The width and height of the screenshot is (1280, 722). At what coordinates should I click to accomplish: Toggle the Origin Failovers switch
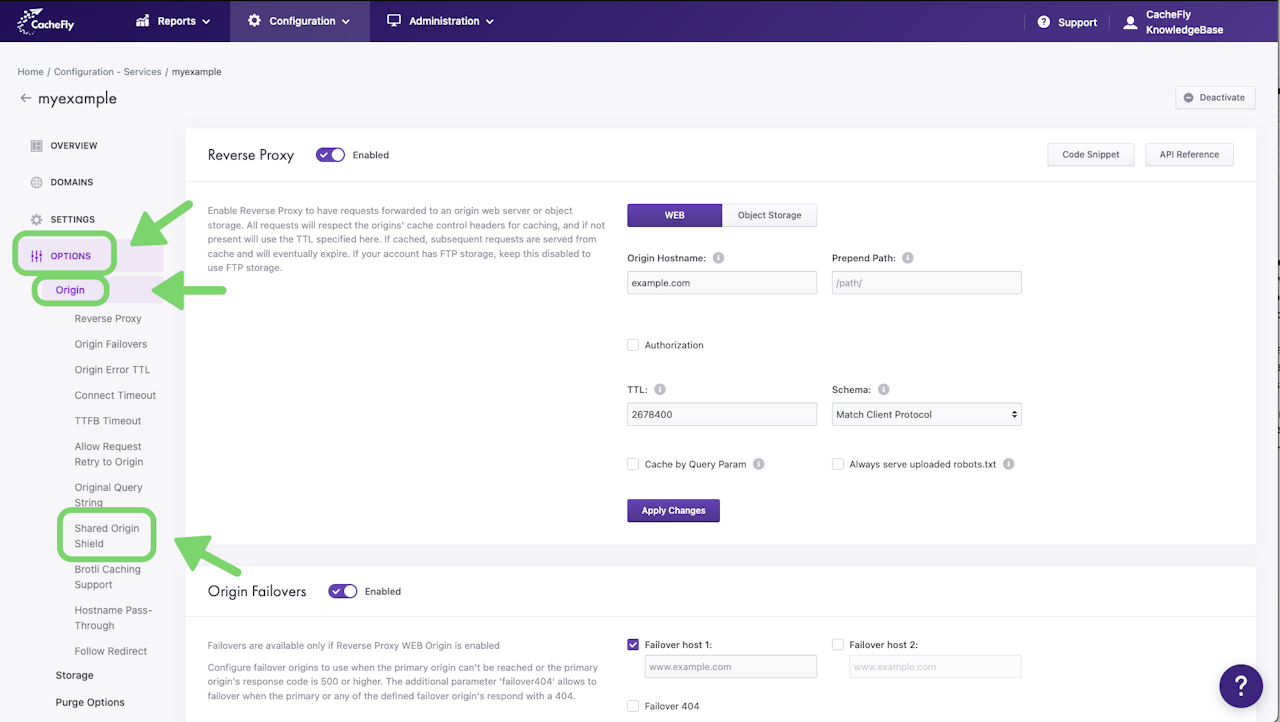point(343,591)
